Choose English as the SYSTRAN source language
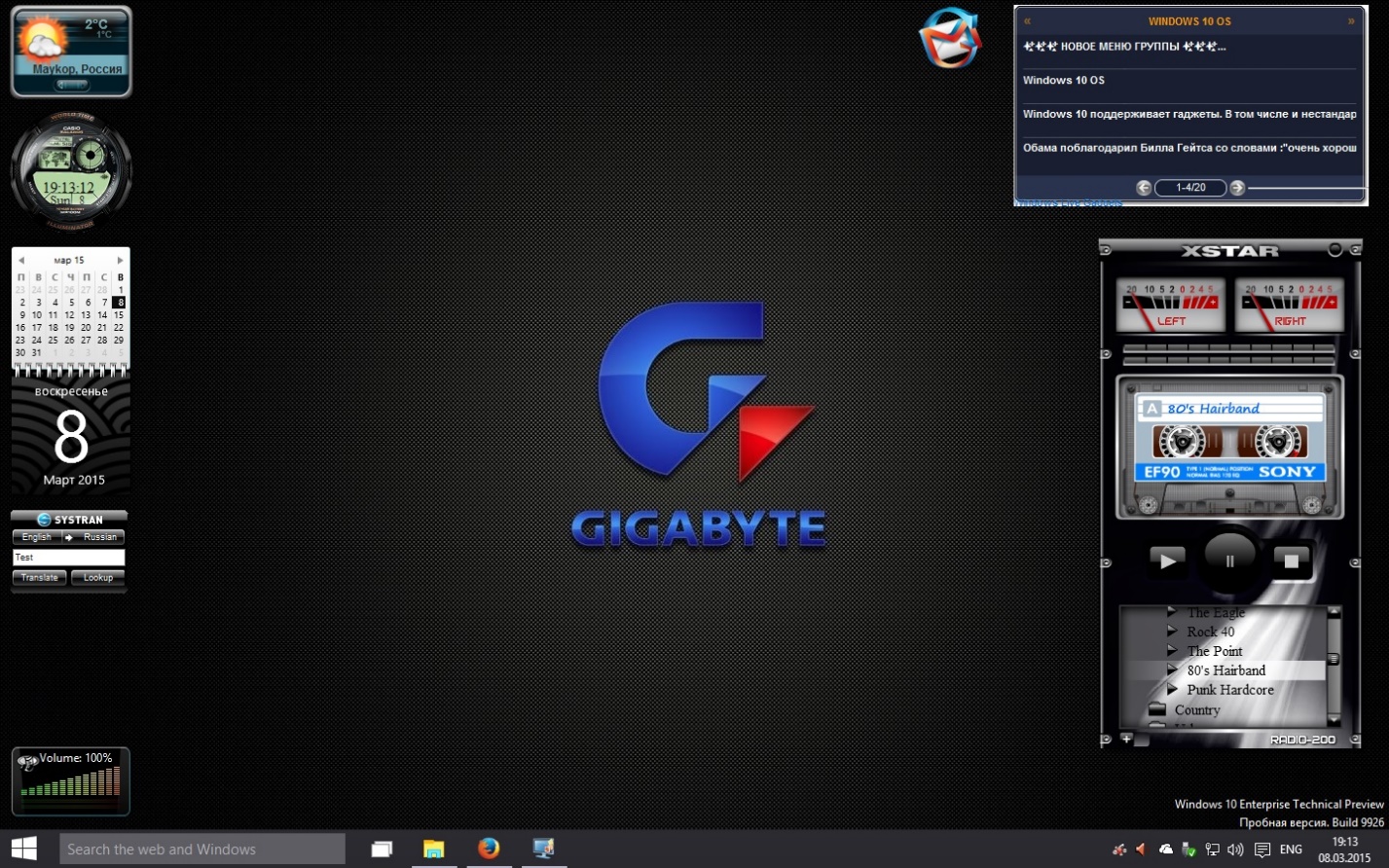The width and height of the screenshot is (1389, 868). click(36, 537)
